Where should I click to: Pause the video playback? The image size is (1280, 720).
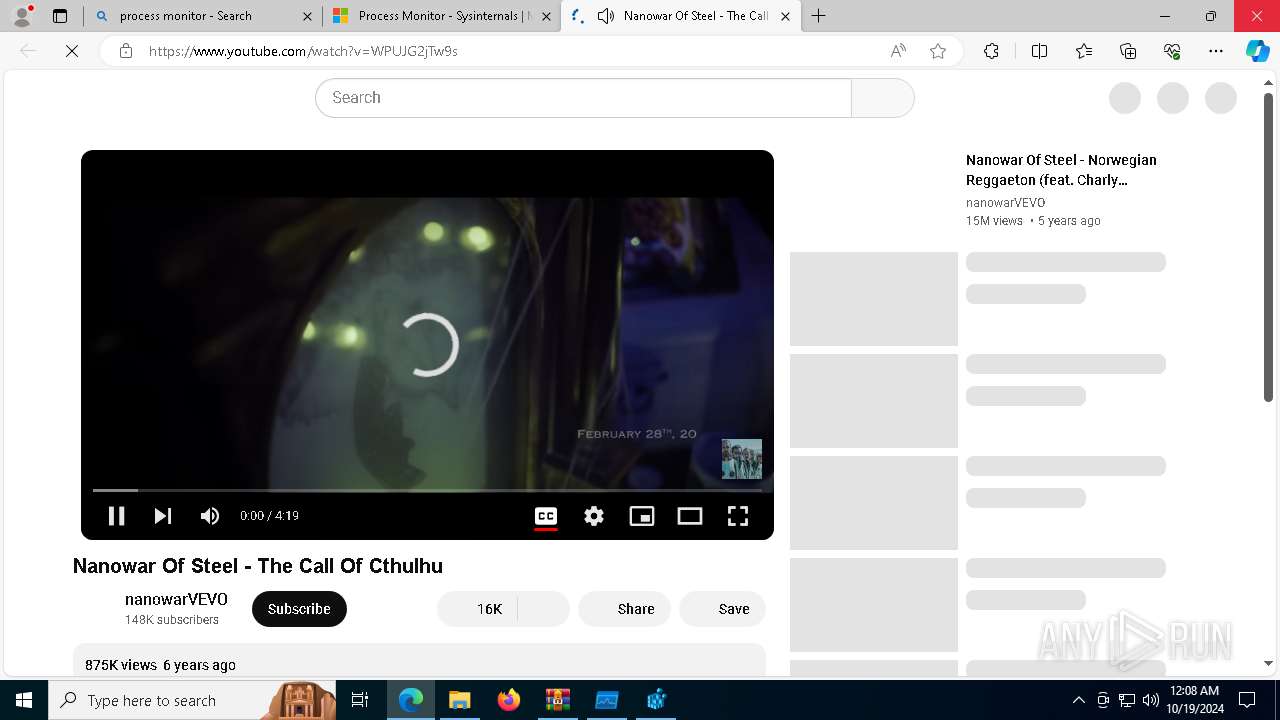[x=116, y=516]
